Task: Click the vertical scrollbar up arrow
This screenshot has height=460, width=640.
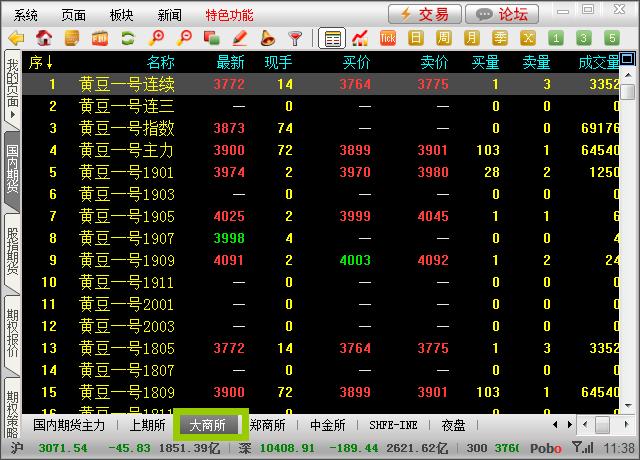Action: coord(628,76)
